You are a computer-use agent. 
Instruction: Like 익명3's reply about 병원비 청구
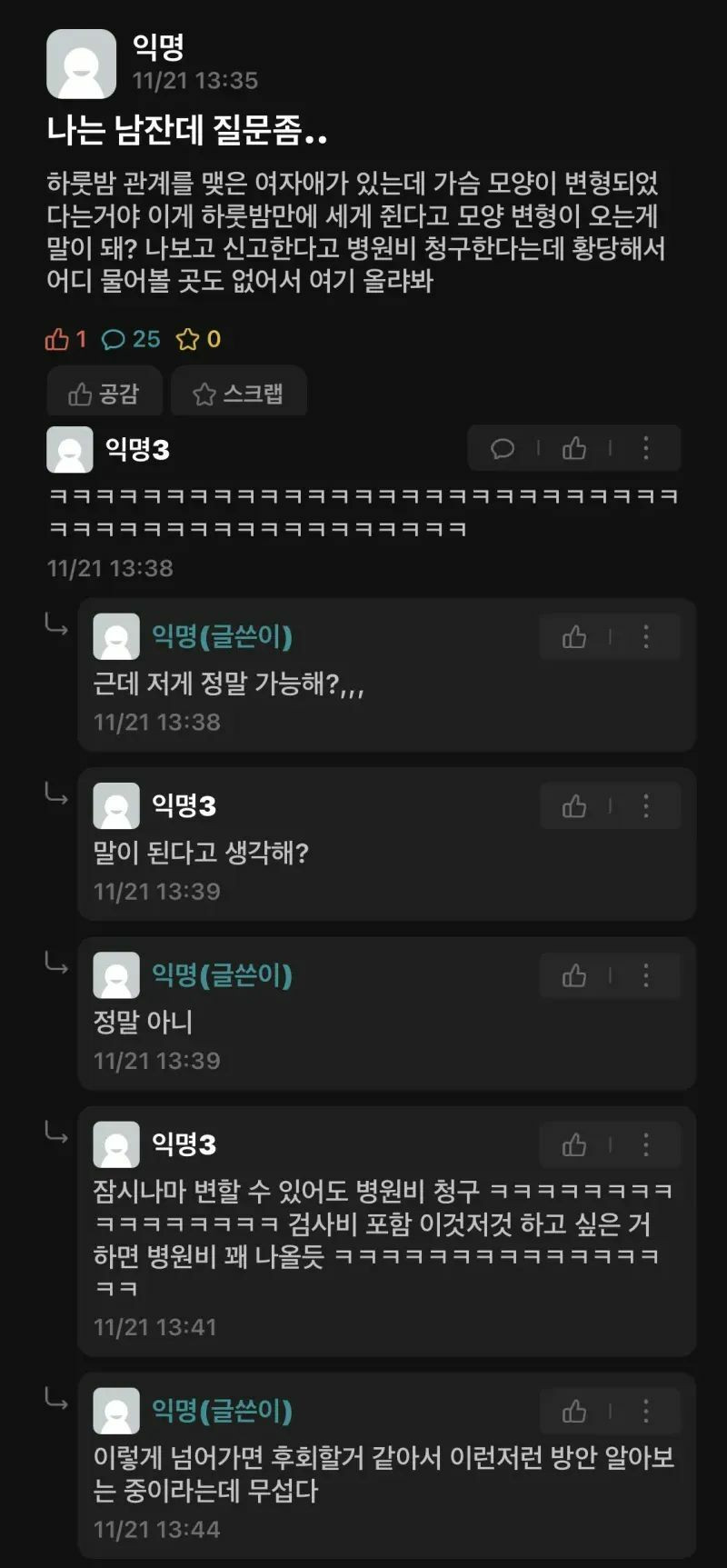pyautogui.click(x=574, y=1145)
